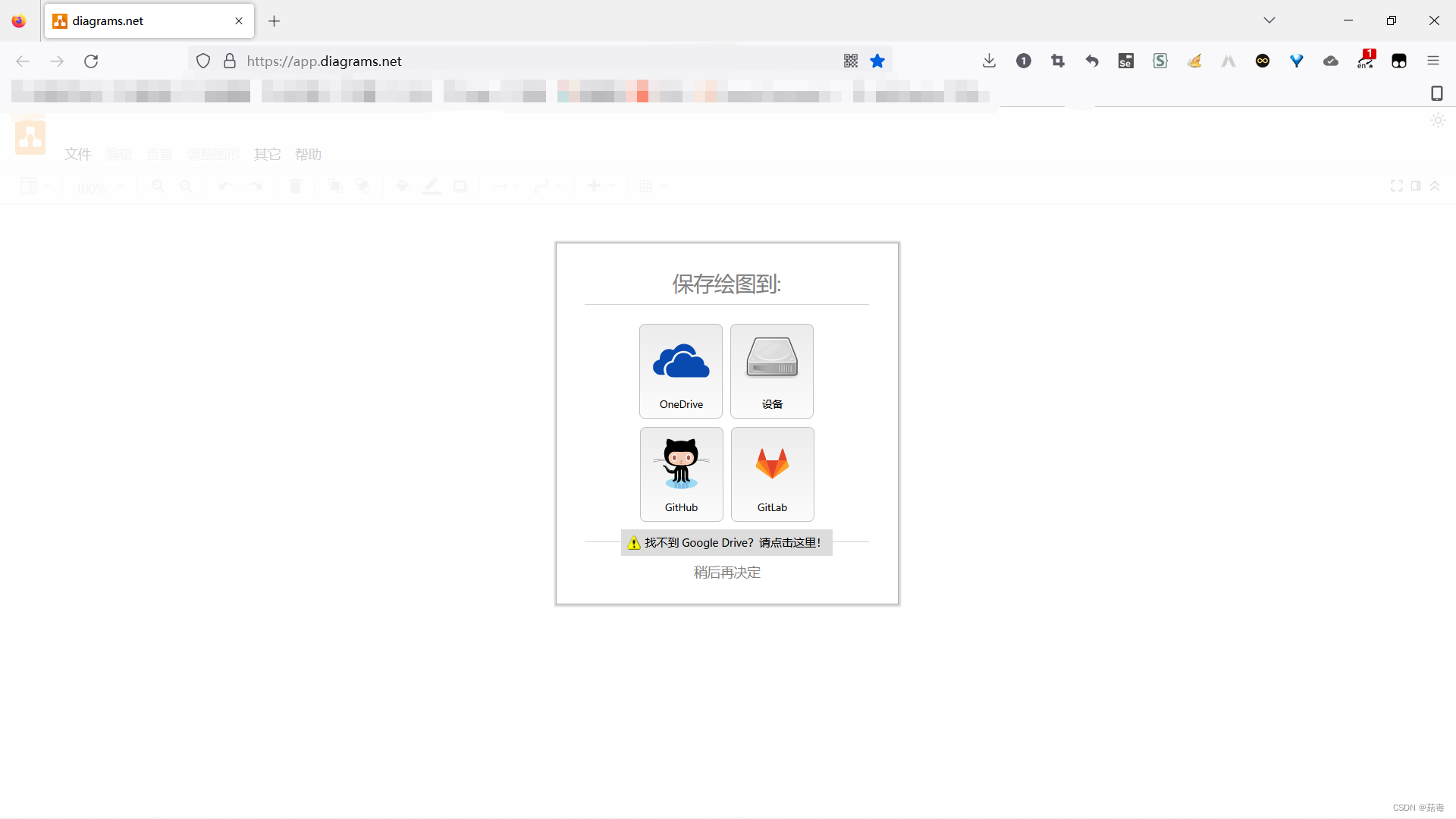Viewport: 1456px width, 819px height.
Task: Select GitLab storage option
Action: (772, 474)
